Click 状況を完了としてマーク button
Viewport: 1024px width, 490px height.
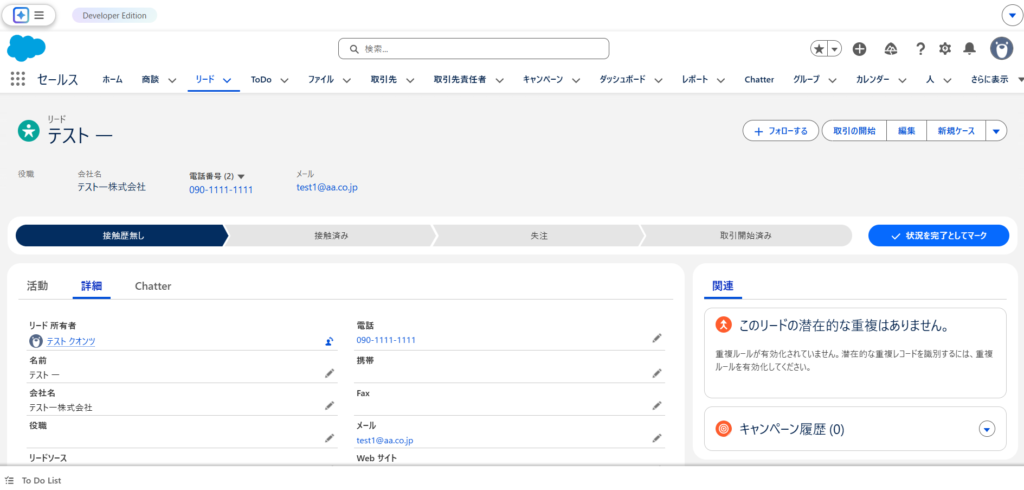click(x=938, y=235)
